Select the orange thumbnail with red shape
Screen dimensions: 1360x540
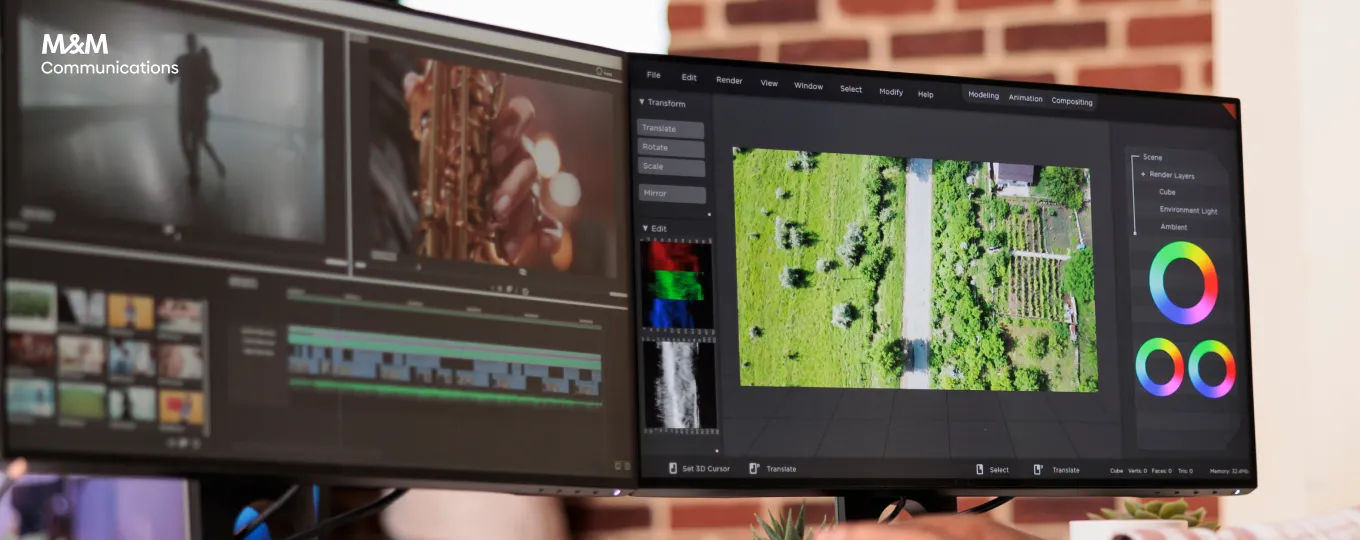pyautogui.click(x=181, y=406)
